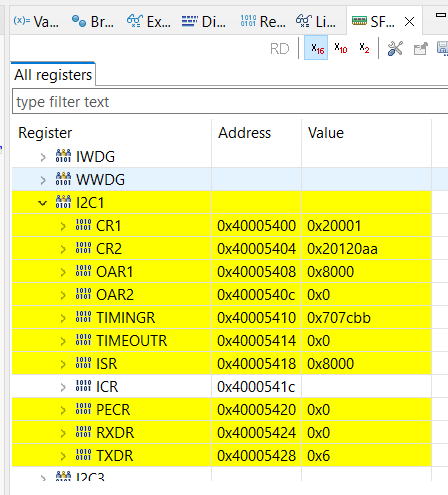Expand the TIMEOUTR register bits

pos(63,341)
